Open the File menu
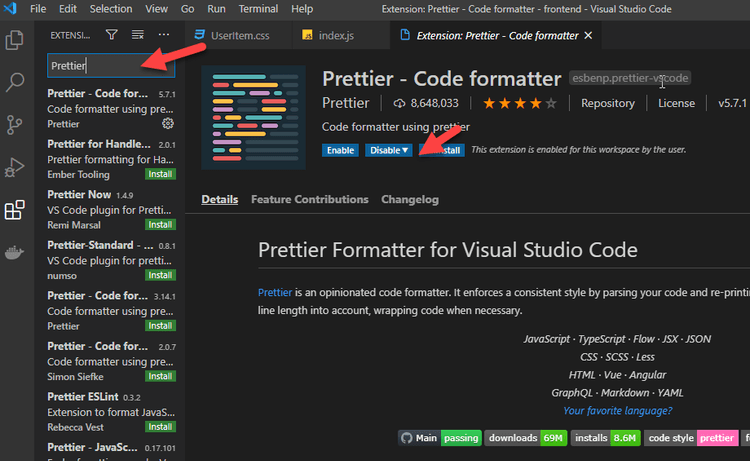This screenshot has height=461, width=750. pos(38,9)
